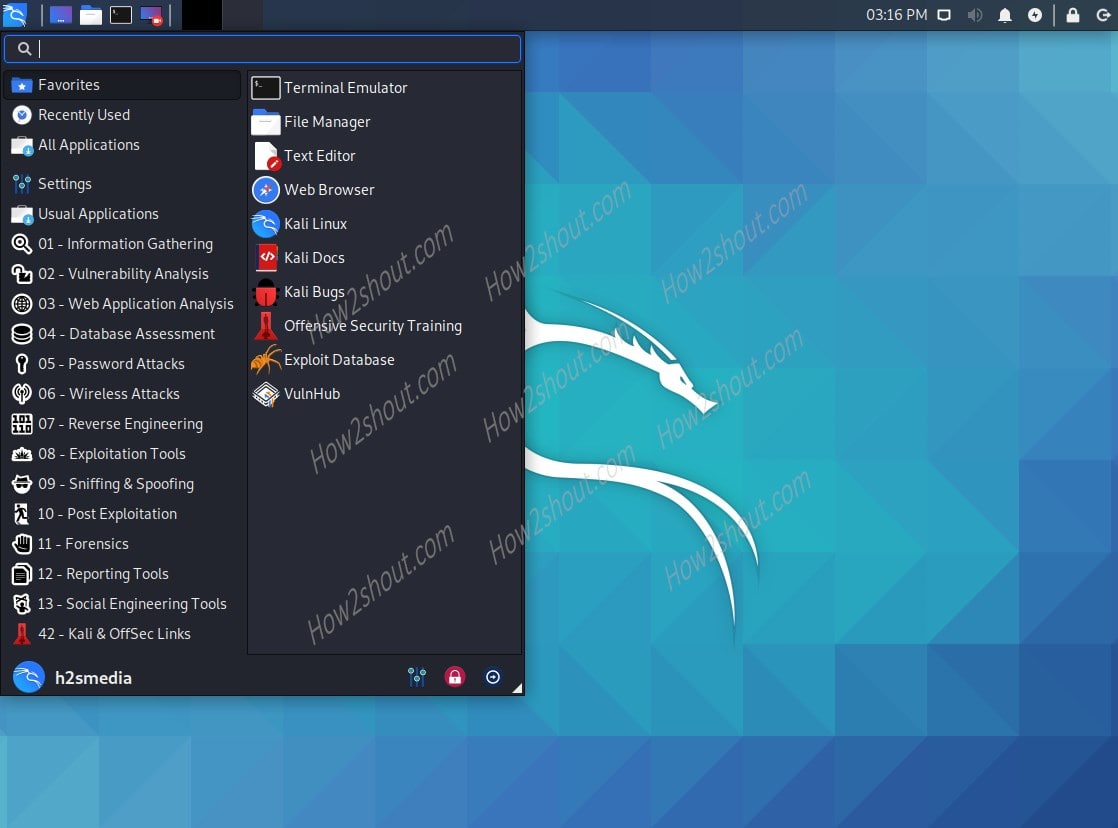Image resolution: width=1118 pixels, height=828 pixels.
Task: Select the Favorites category
Action: pyautogui.click(x=69, y=84)
